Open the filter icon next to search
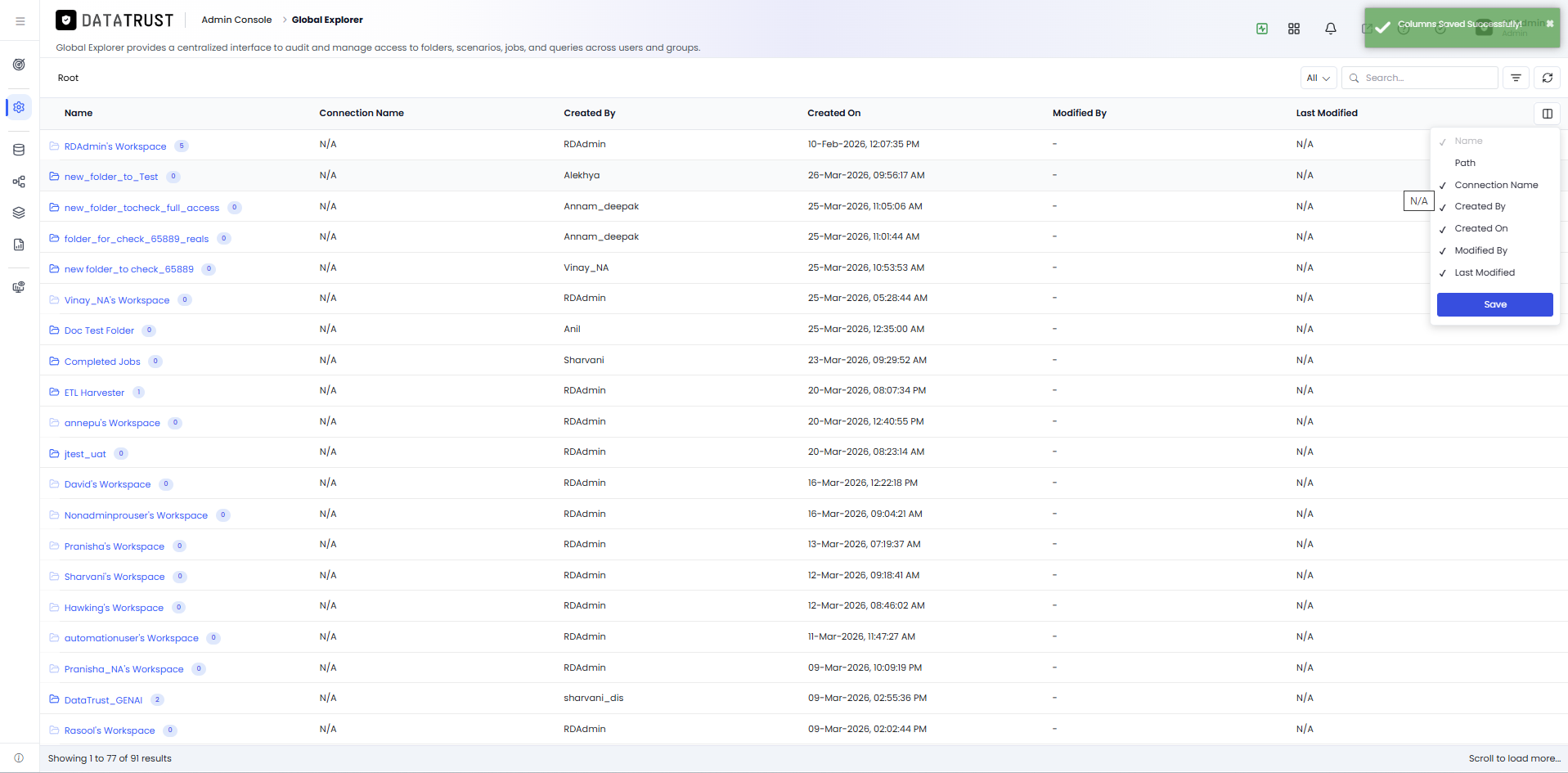The image size is (1568, 773). (1516, 78)
